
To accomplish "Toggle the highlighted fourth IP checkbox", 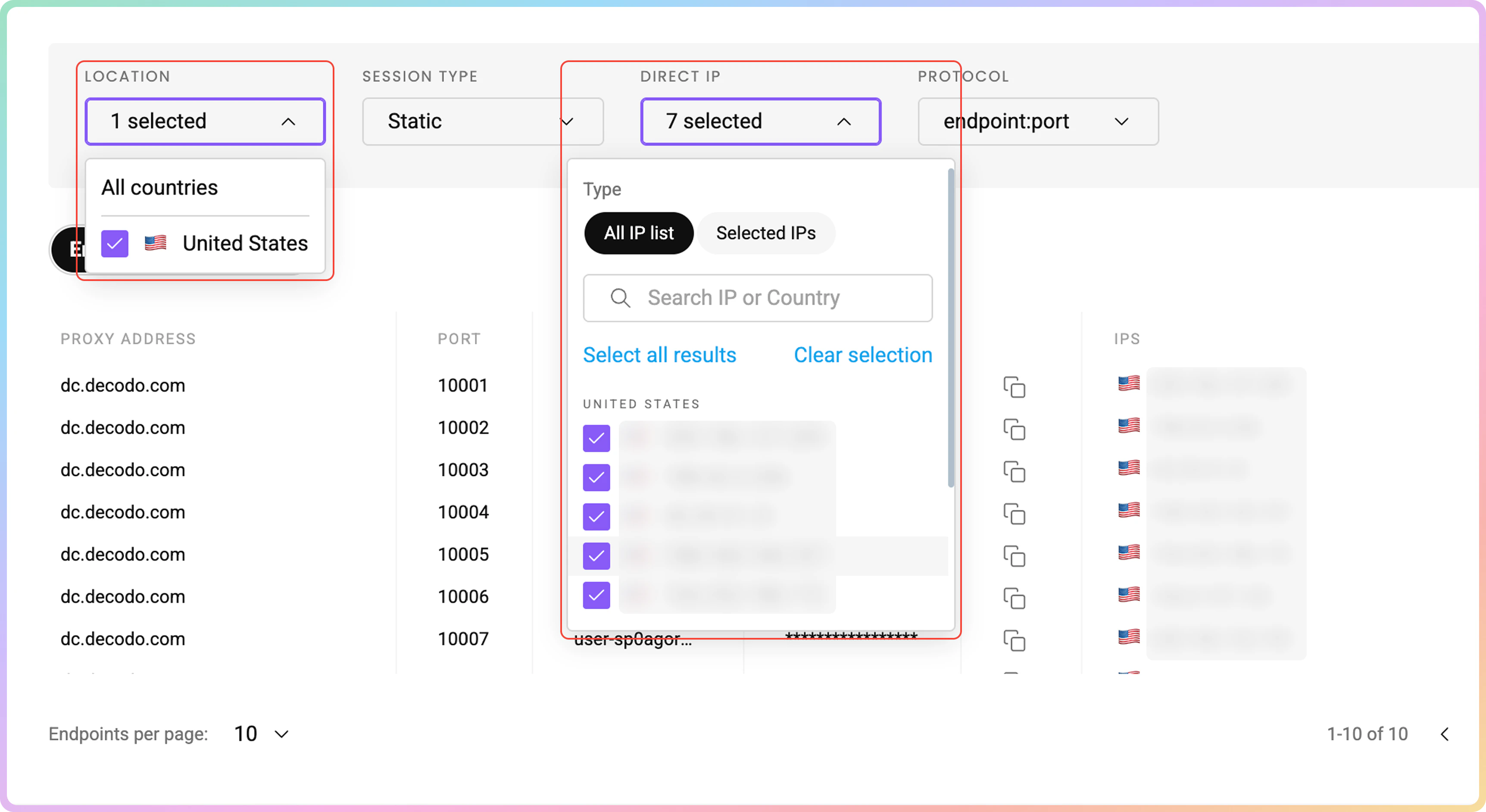I will [x=596, y=556].
